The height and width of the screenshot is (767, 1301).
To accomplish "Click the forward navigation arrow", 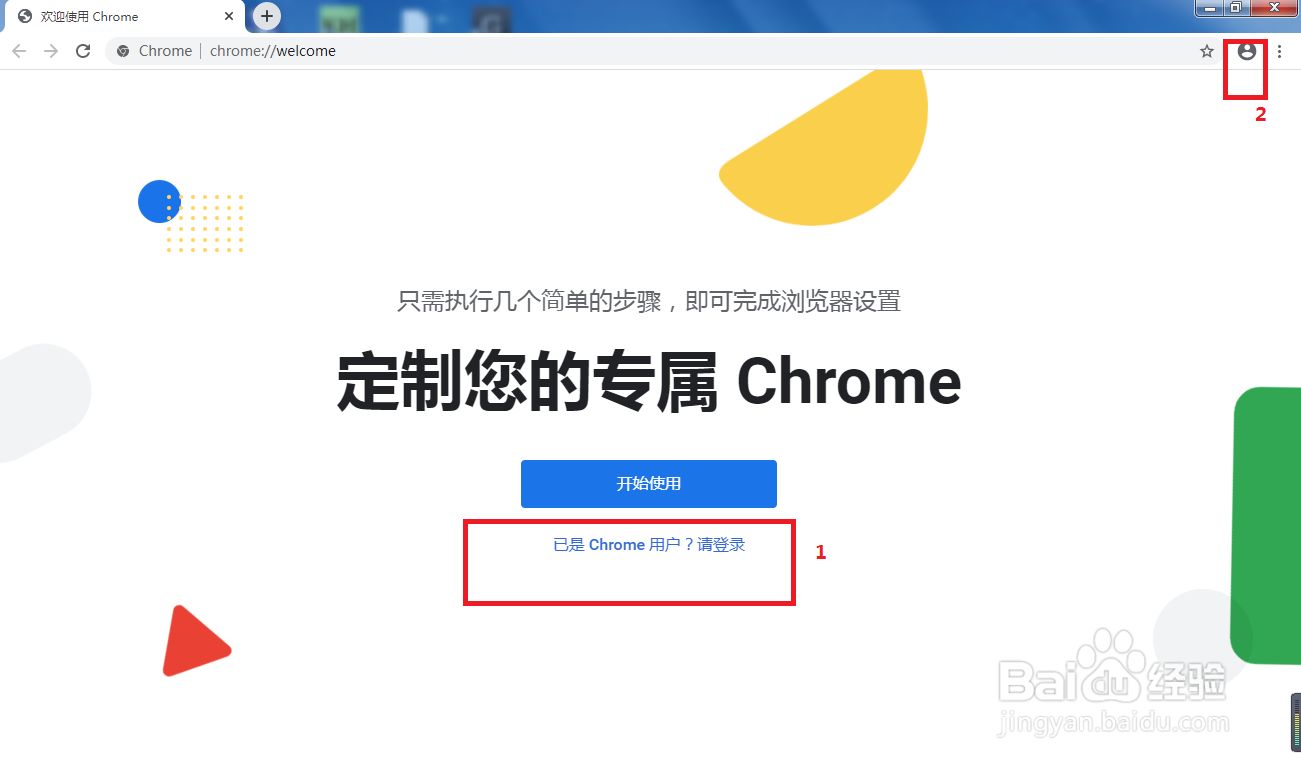I will [x=51, y=51].
